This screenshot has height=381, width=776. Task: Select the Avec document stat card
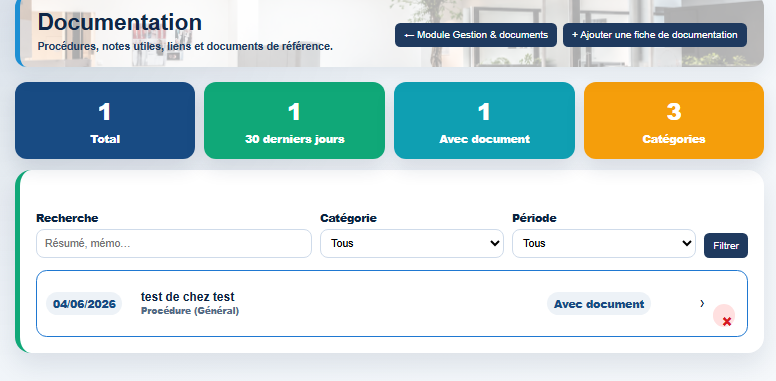click(x=485, y=121)
